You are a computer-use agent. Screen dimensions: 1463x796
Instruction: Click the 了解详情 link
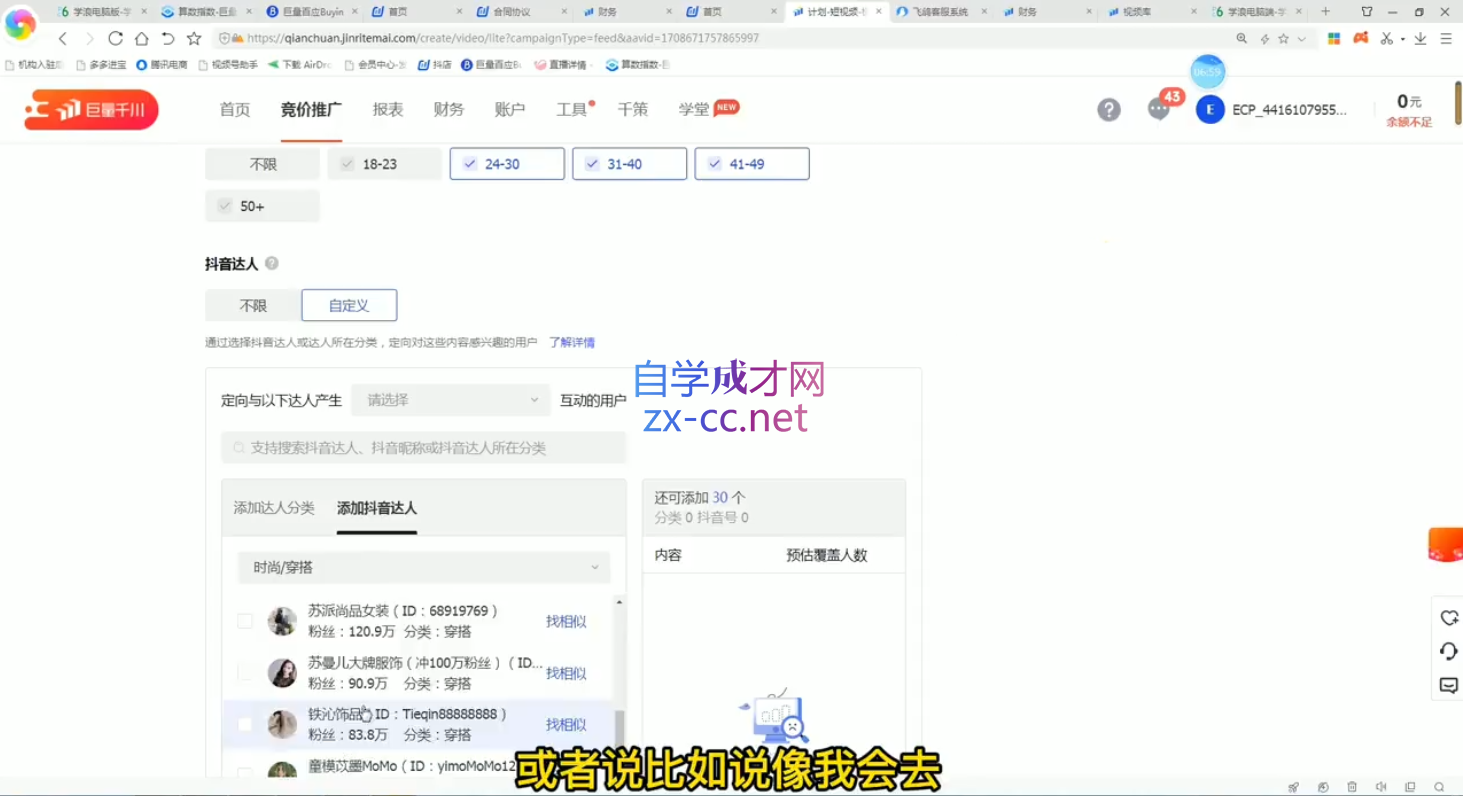click(572, 342)
